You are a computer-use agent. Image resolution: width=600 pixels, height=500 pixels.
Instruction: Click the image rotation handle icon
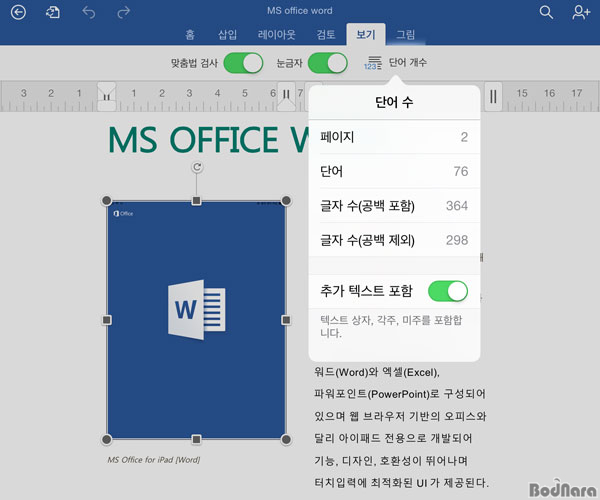tap(197, 167)
